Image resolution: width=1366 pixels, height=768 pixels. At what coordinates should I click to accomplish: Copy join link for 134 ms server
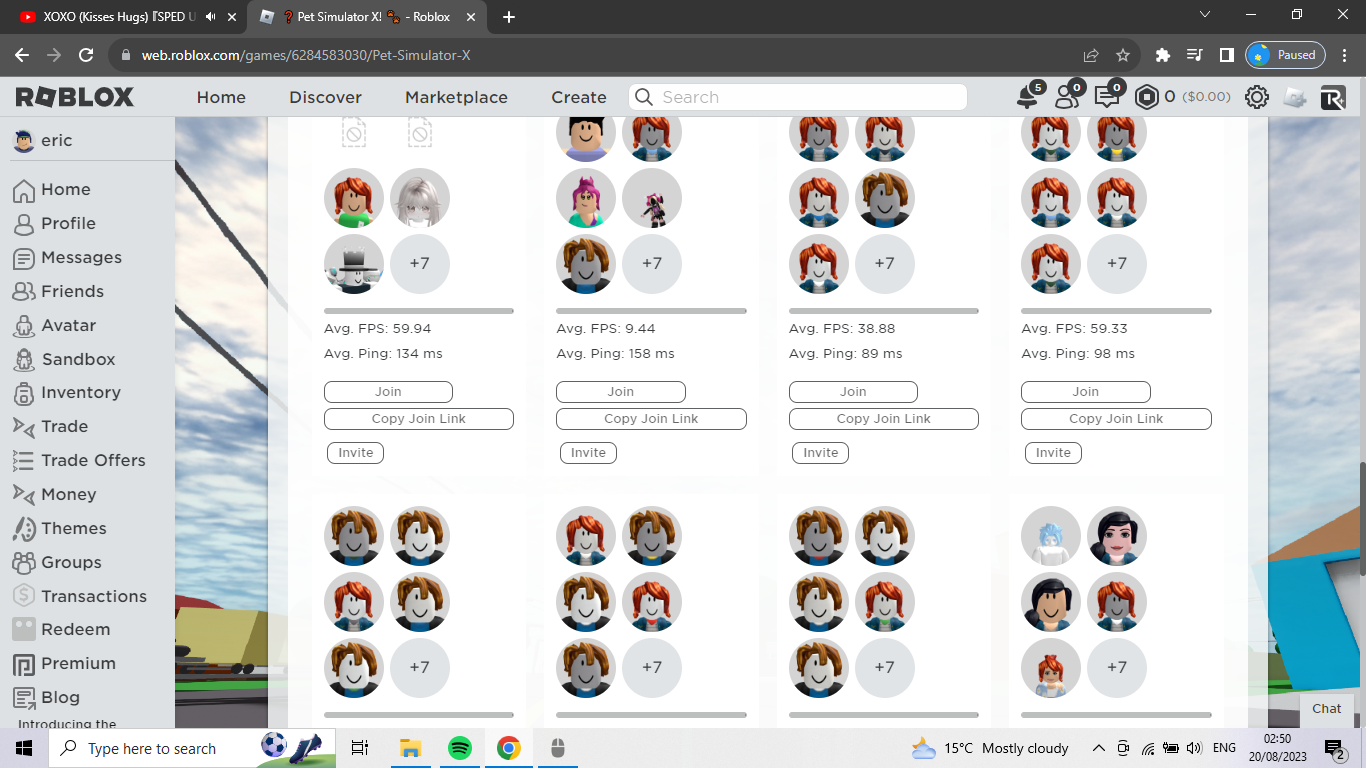pyautogui.click(x=419, y=419)
